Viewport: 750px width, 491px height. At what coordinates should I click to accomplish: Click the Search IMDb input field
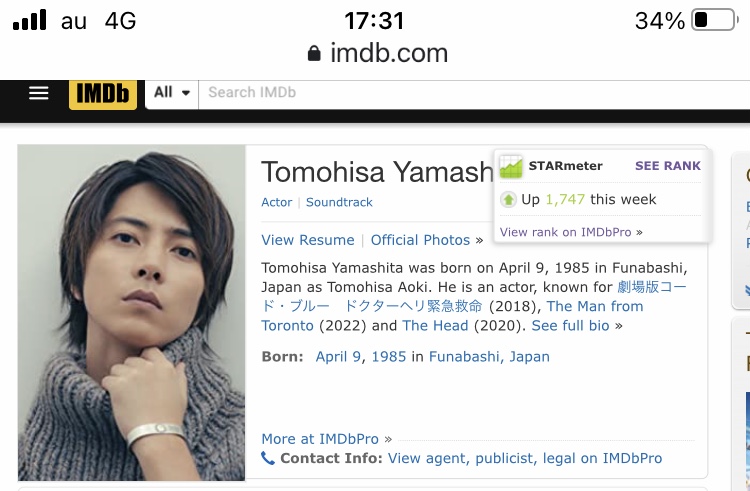tap(474, 92)
